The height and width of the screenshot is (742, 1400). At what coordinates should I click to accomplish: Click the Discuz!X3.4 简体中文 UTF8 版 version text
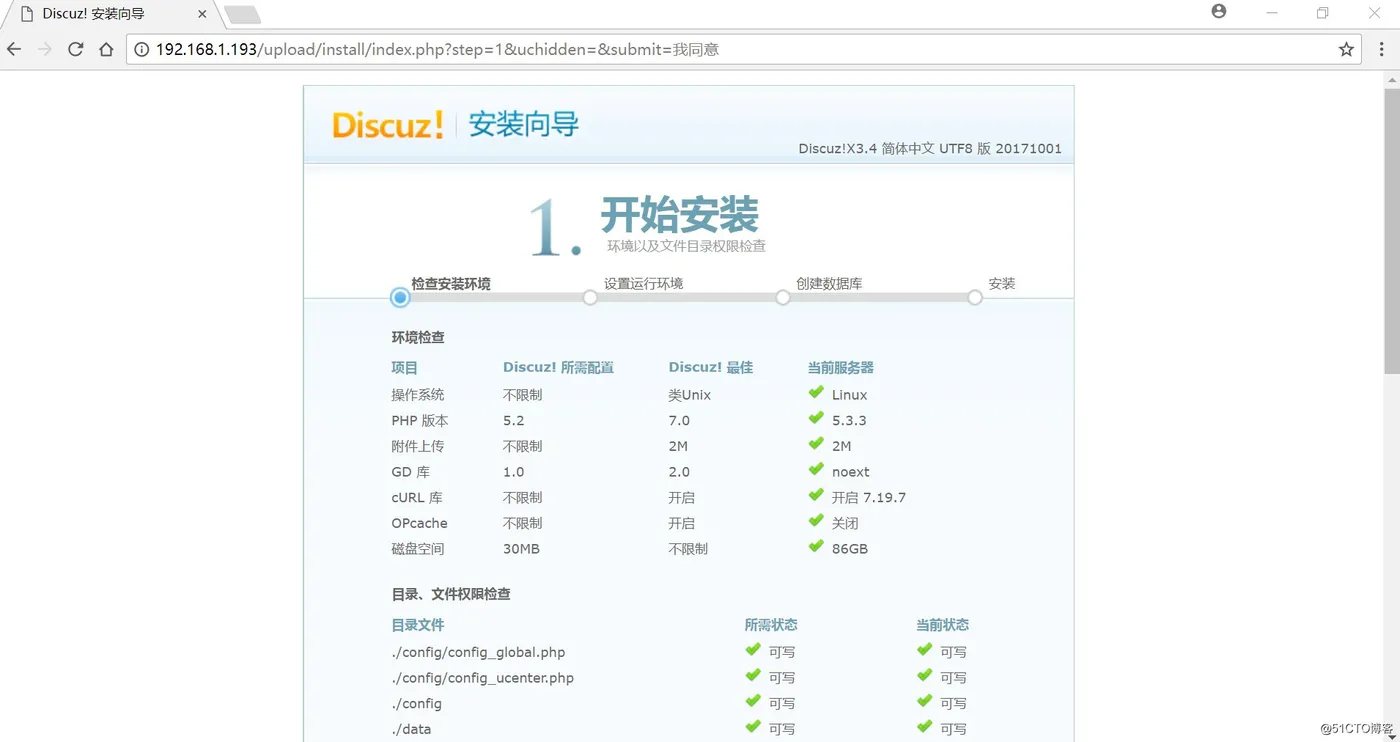click(x=930, y=148)
